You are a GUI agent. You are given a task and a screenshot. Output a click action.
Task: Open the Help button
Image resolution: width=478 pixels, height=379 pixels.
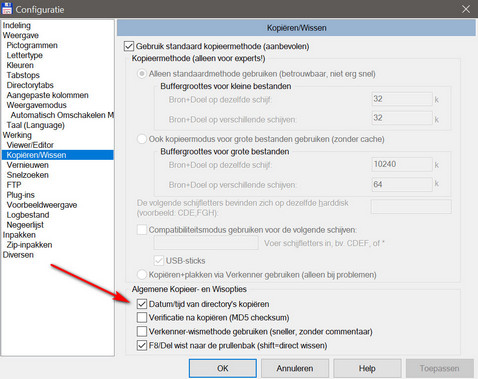(367, 368)
